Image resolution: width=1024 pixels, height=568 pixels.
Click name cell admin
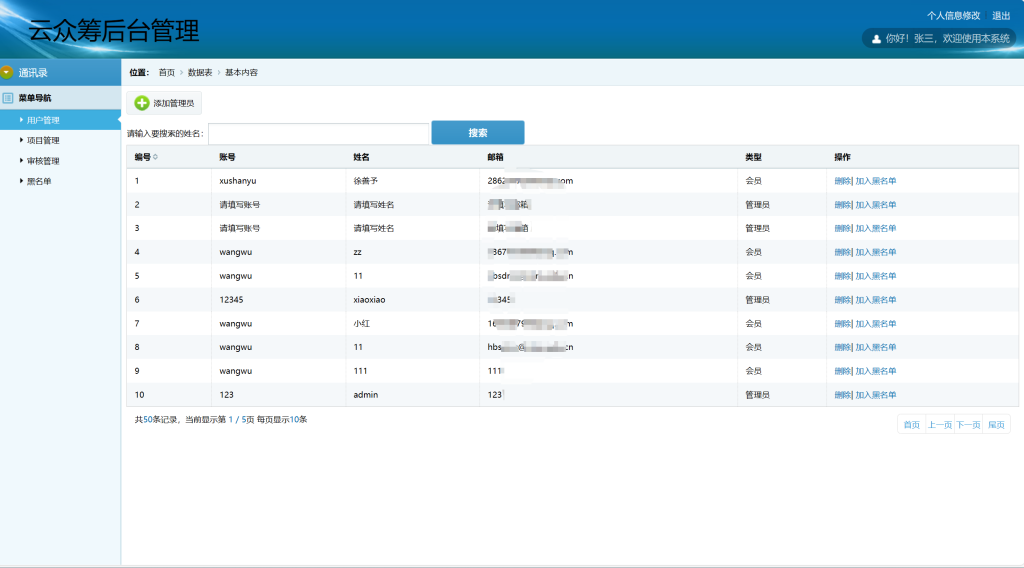click(x=366, y=395)
